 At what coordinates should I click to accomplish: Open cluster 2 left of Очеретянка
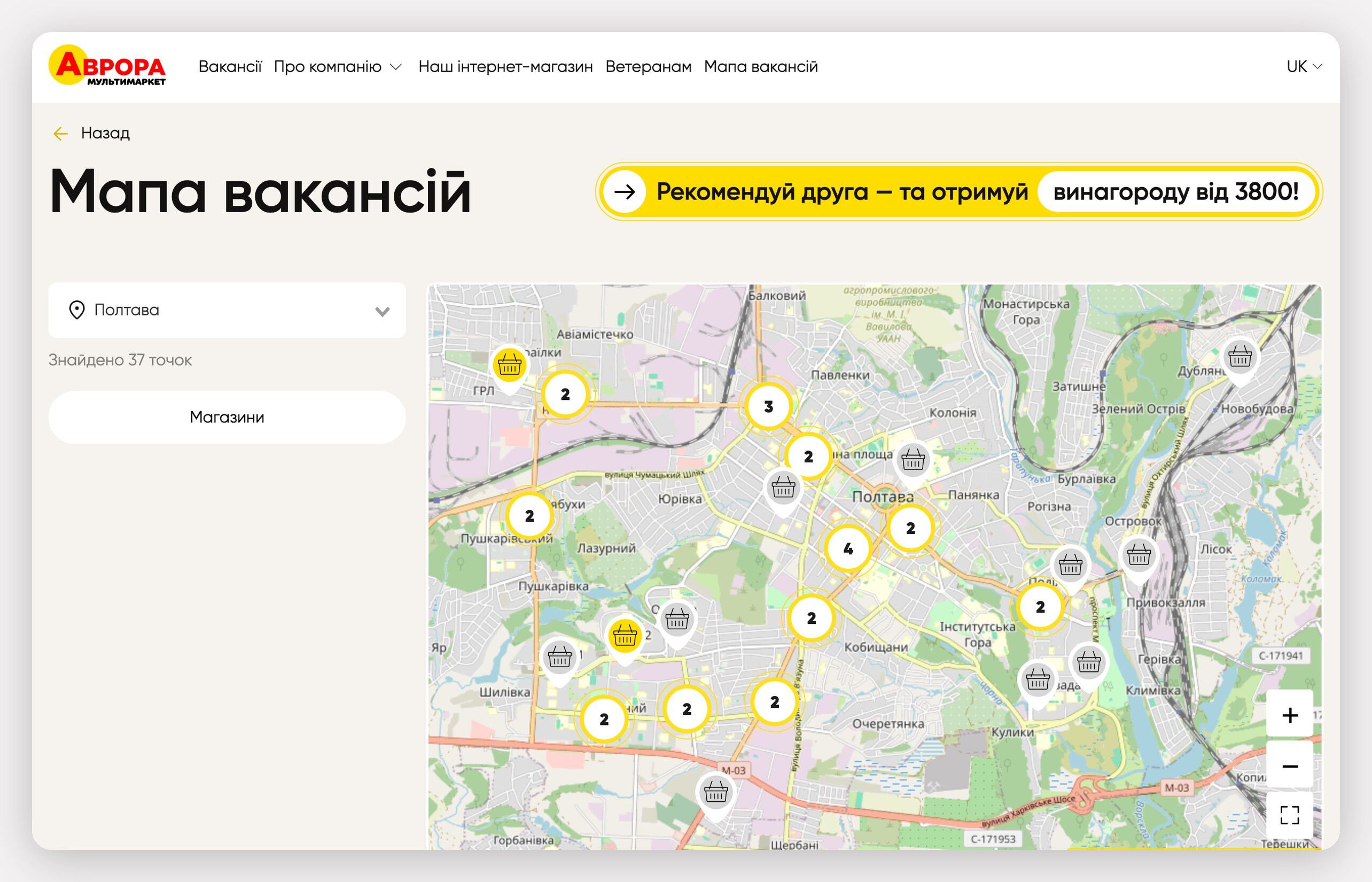(775, 701)
